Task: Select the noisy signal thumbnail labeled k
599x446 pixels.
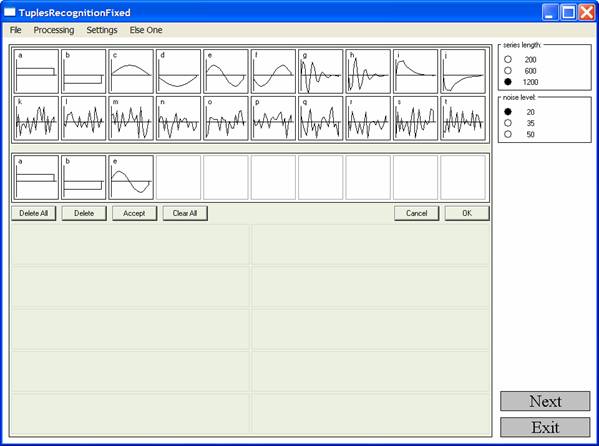Action: pos(36,118)
